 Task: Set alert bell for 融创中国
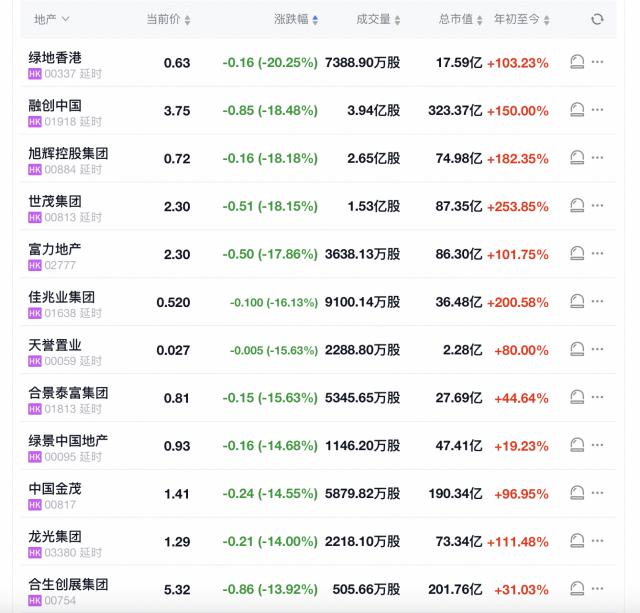coord(577,110)
